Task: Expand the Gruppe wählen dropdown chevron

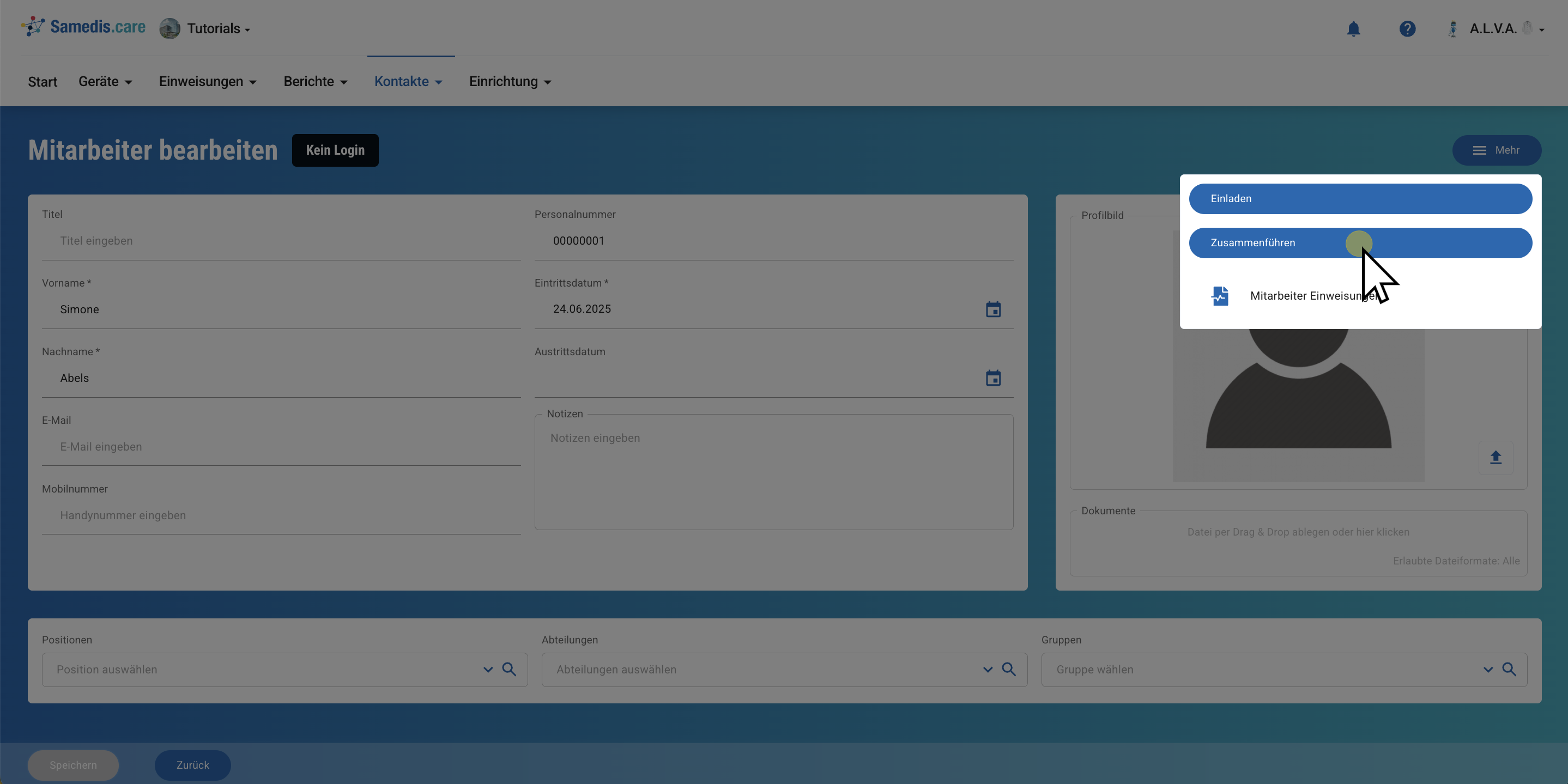Action: click(x=1488, y=670)
